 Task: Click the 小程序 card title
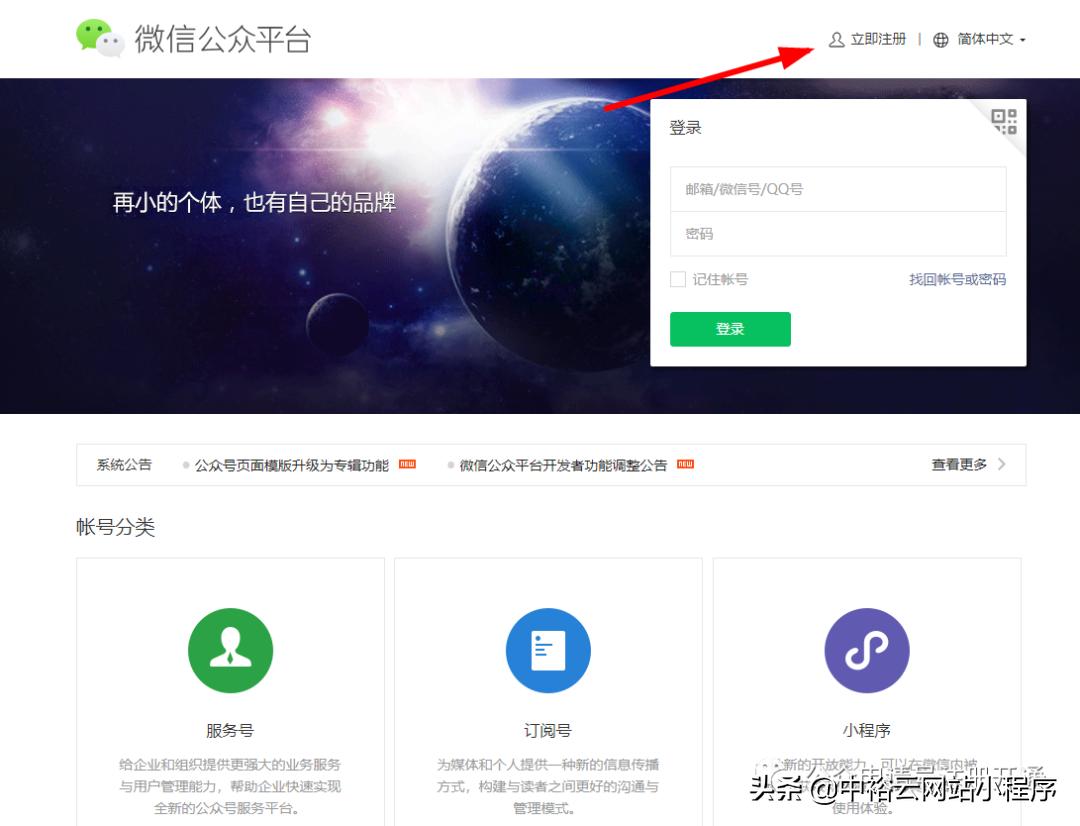(866, 730)
